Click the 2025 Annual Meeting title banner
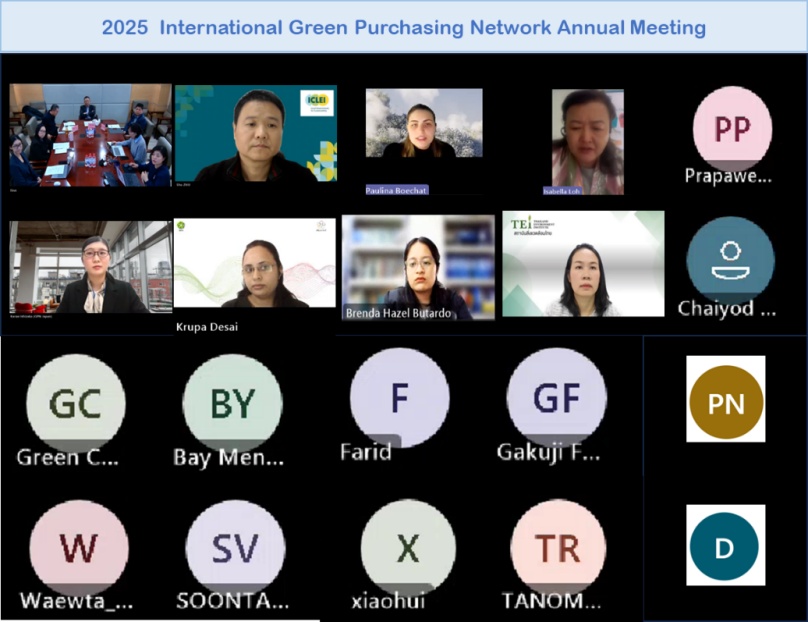The width and height of the screenshot is (808, 622). [x=404, y=27]
